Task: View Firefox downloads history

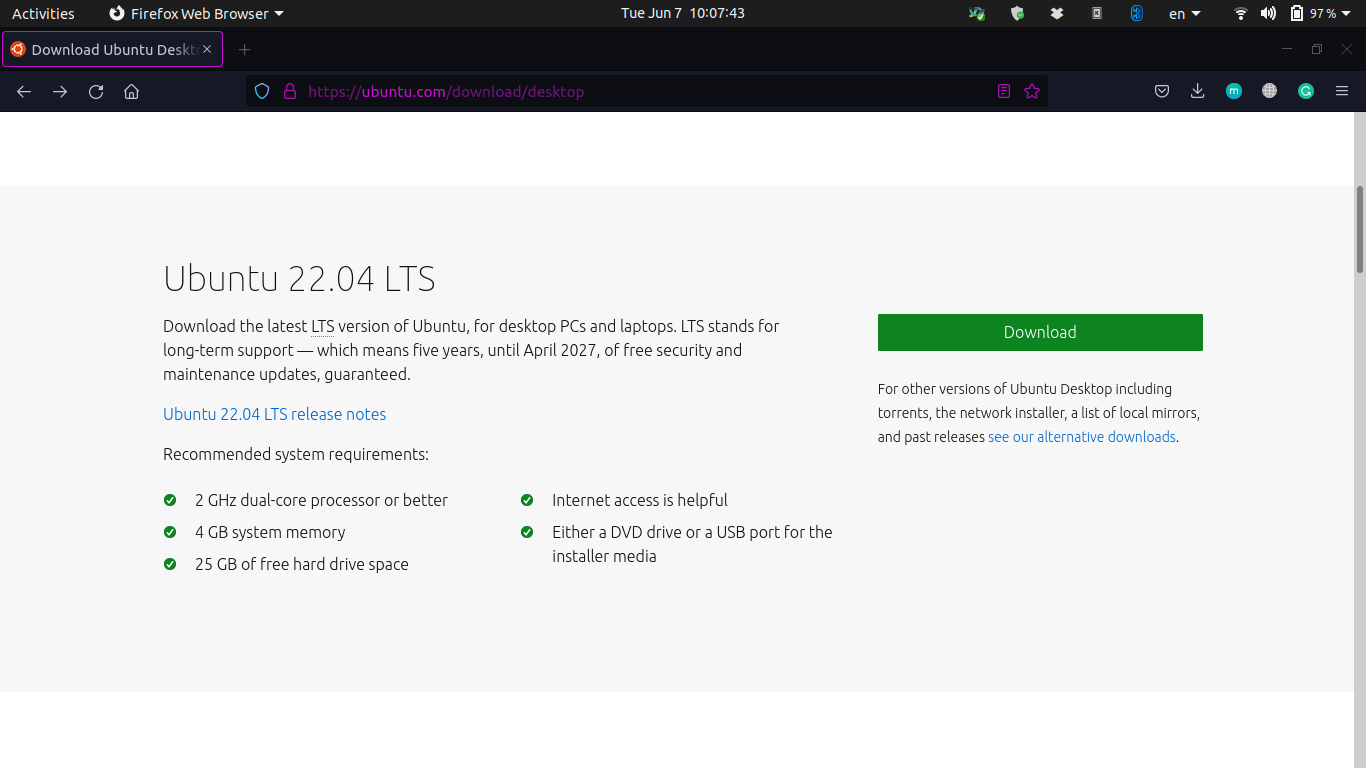Action: (x=1197, y=90)
